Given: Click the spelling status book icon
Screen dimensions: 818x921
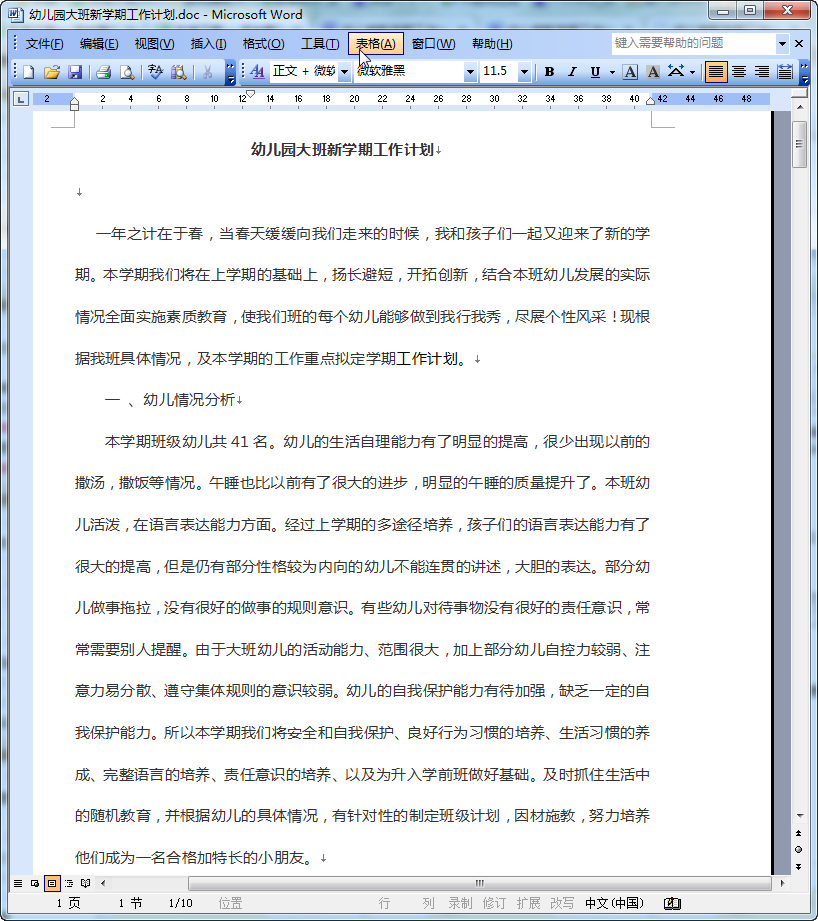Looking at the screenshot, I should point(672,903).
